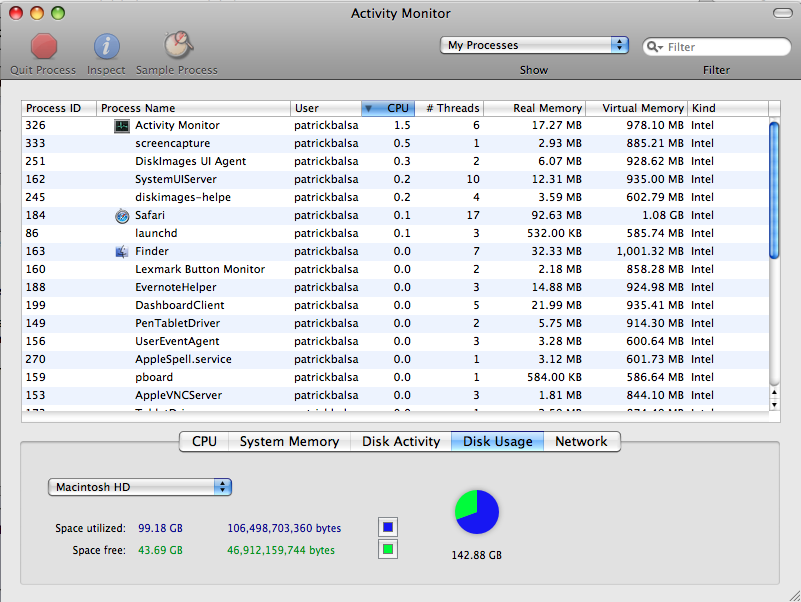Select the PenTabletDriver process
The width and height of the screenshot is (801, 602).
click(x=395, y=323)
